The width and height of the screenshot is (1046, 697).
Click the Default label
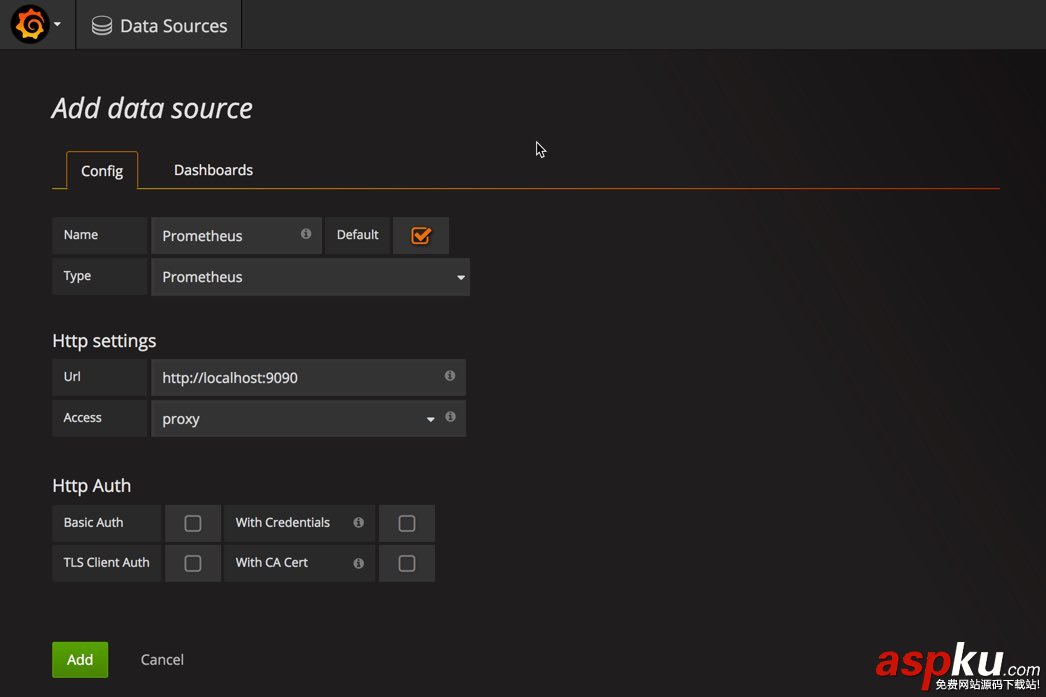tap(358, 235)
